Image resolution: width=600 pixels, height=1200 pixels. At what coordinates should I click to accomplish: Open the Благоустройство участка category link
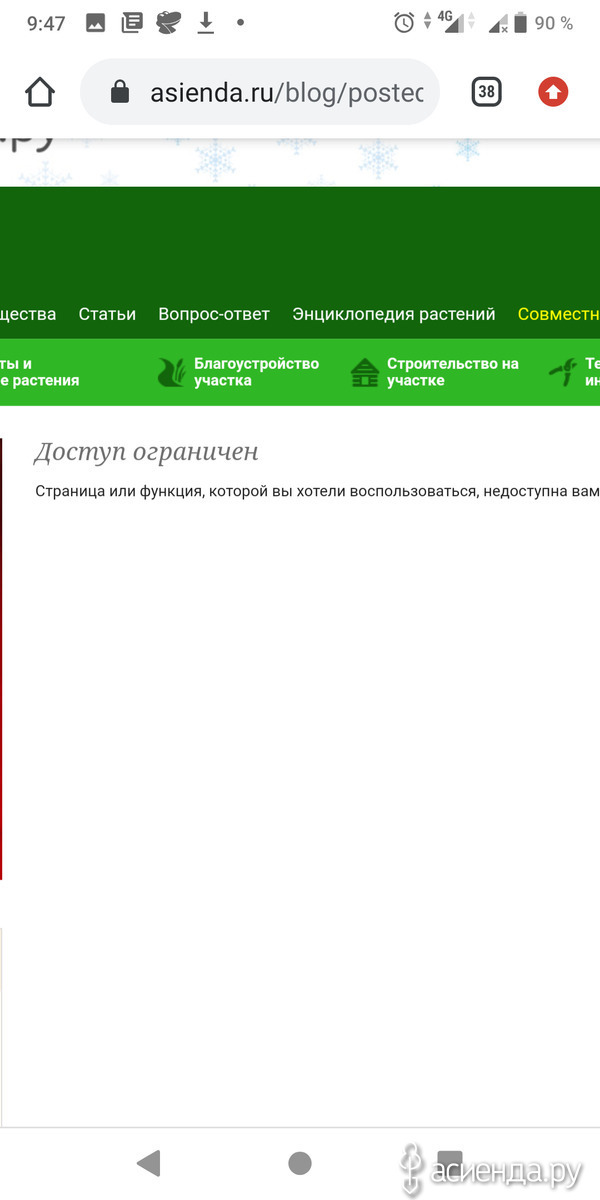(256, 372)
